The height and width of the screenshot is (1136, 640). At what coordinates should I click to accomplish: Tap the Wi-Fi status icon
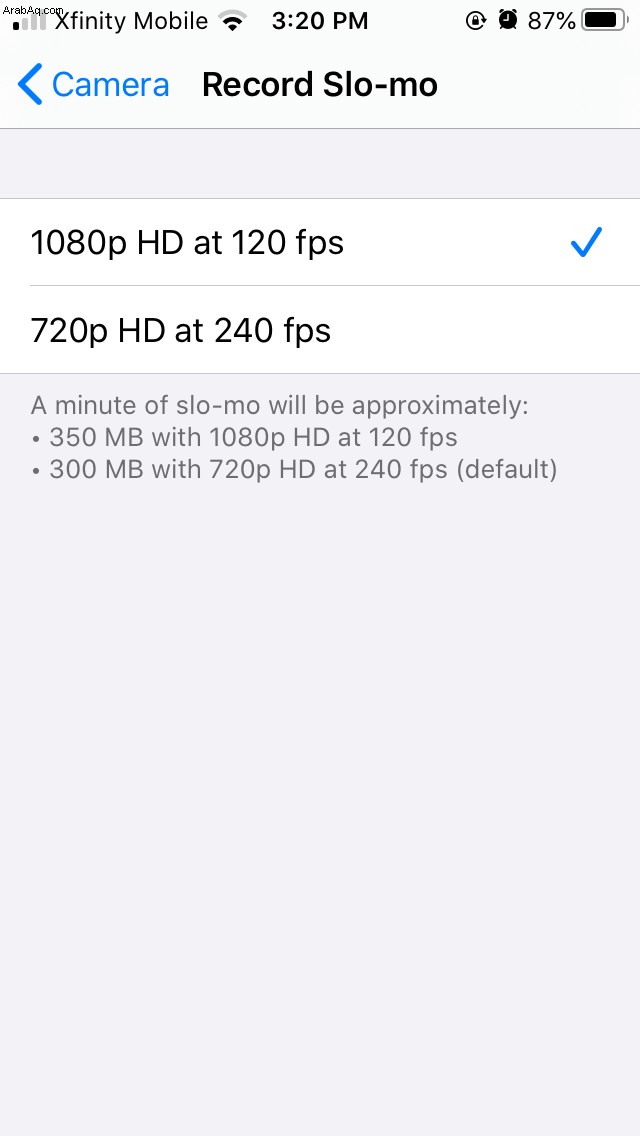pos(233,22)
